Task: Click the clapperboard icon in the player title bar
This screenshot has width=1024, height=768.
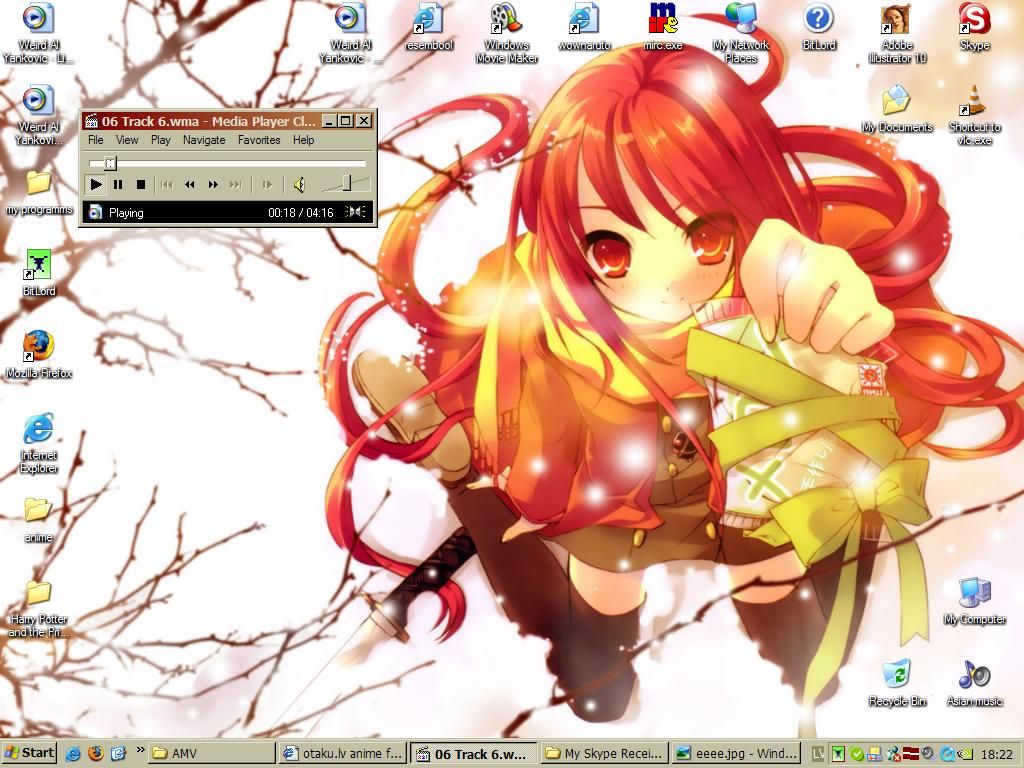Action: [x=91, y=121]
